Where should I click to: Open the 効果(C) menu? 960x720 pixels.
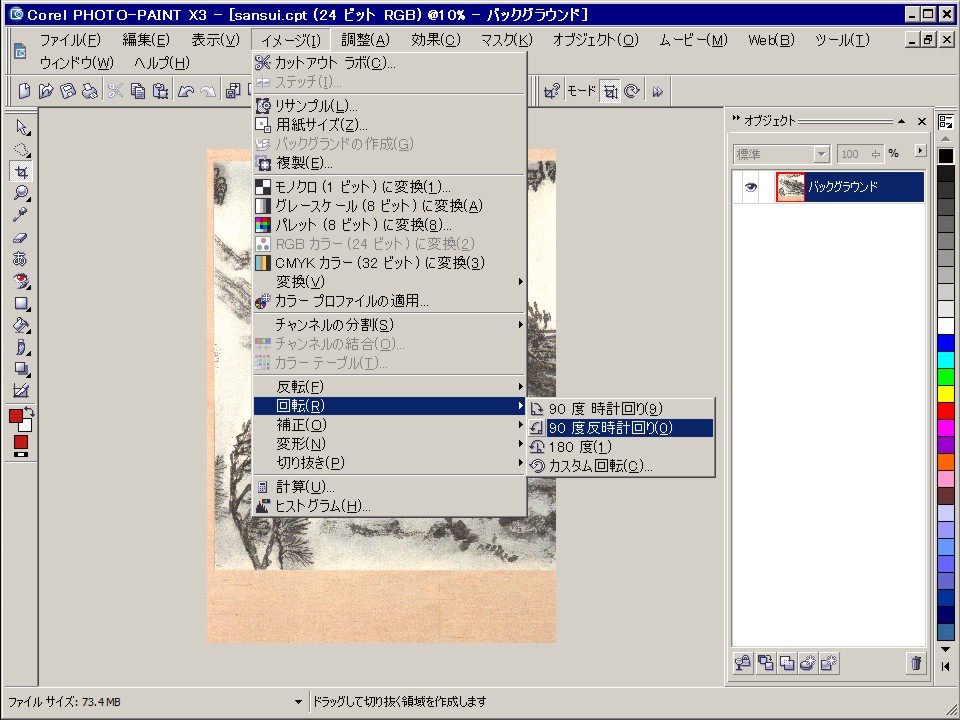click(436, 40)
